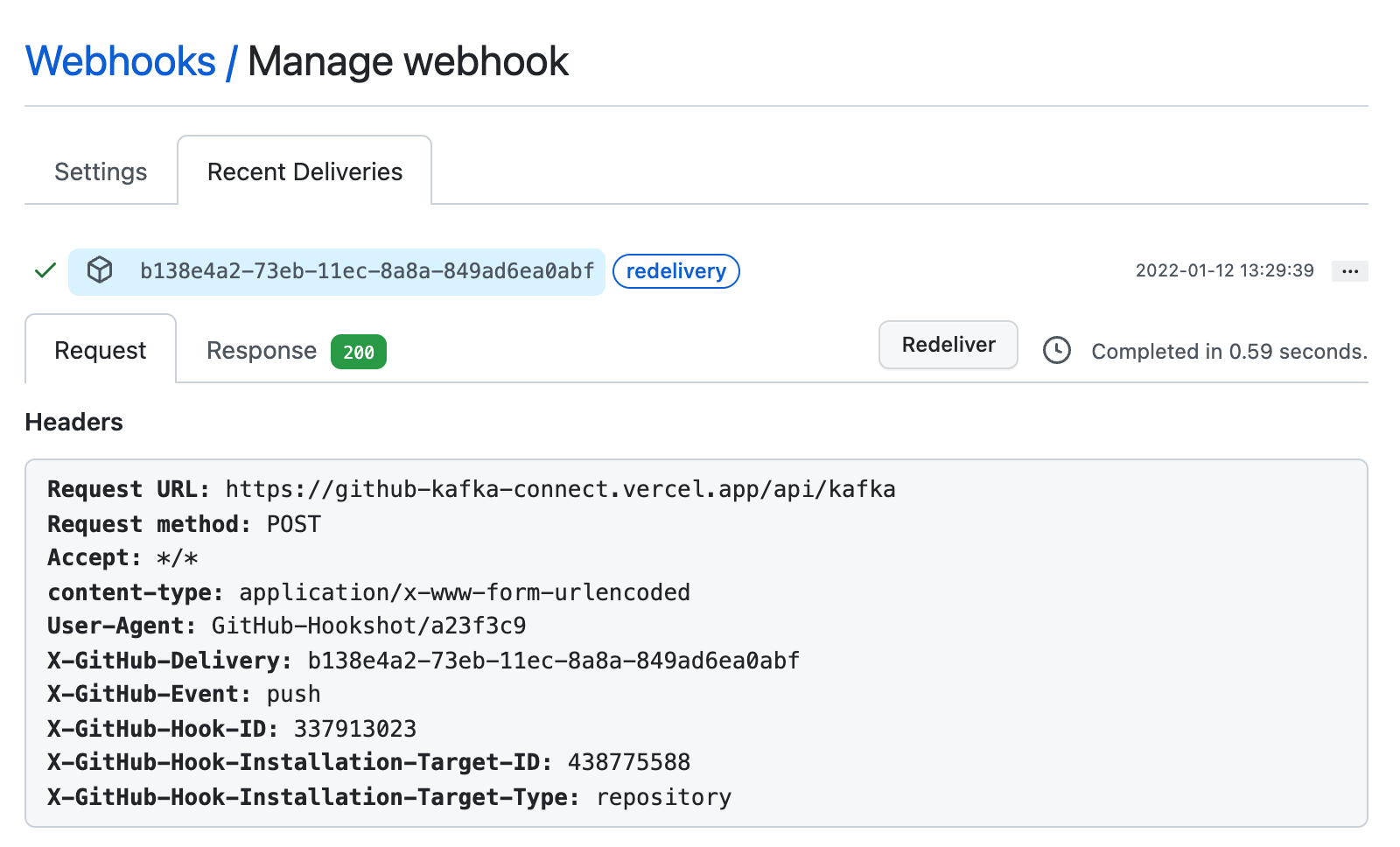
Task: Select the Request tab
Action: 100,350
